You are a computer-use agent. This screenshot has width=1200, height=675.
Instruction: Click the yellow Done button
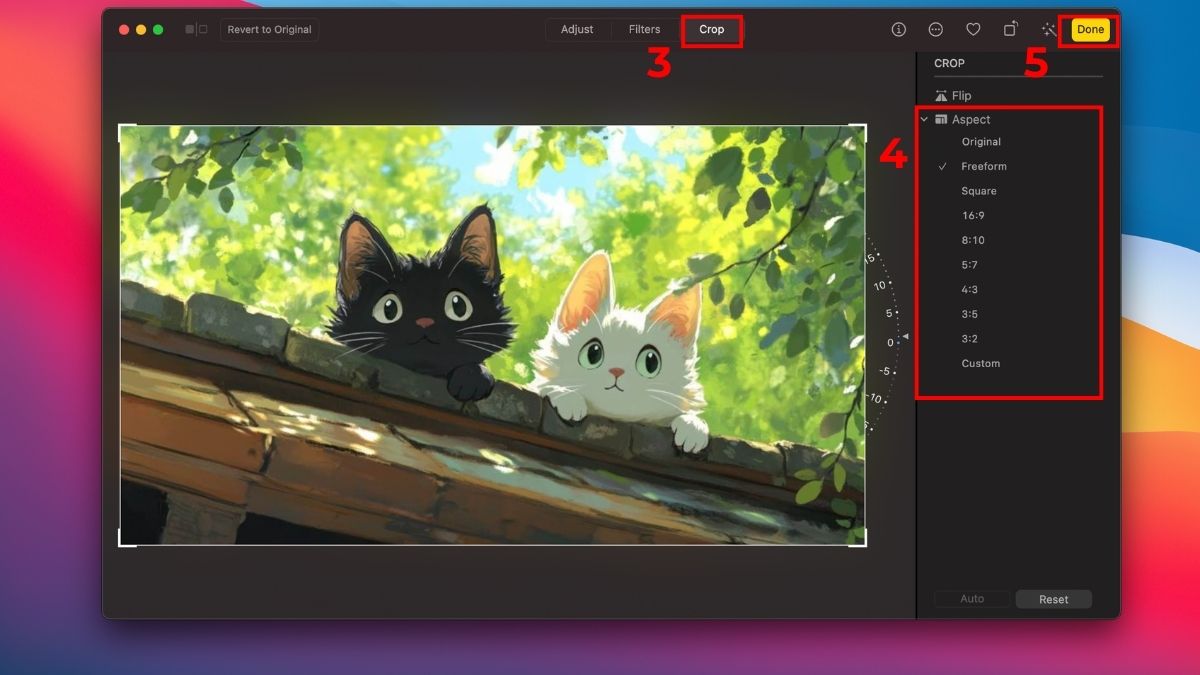1091,30
